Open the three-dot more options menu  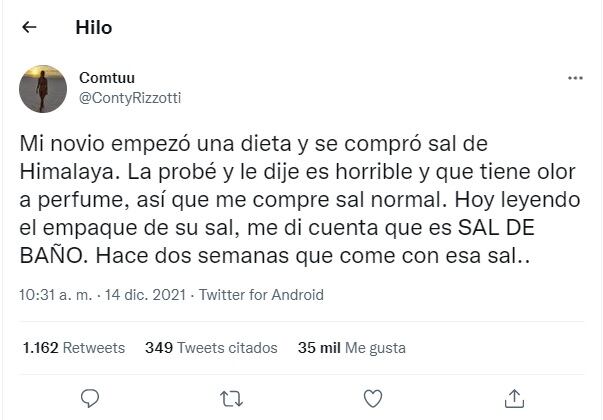tap(575, 78)
